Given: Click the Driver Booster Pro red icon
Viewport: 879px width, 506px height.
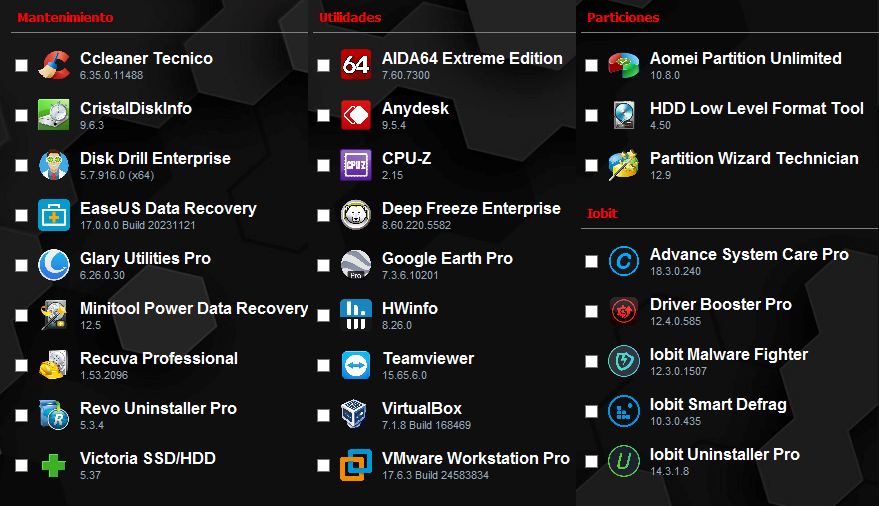Looking at the screenshot, I should [624, 311].
